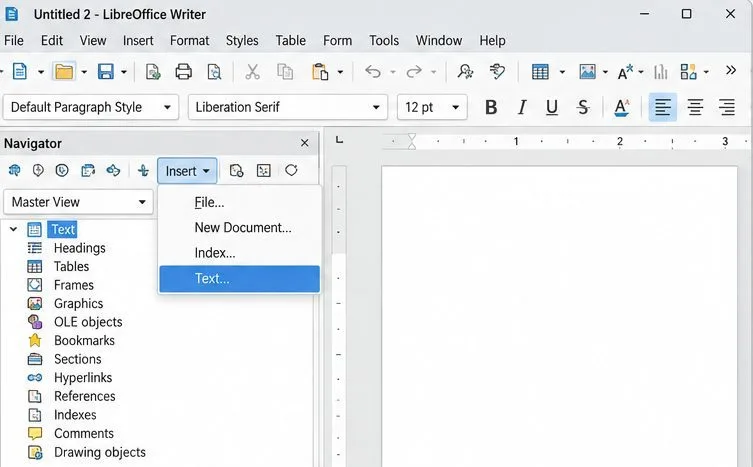Toggle Bold formatting
753x467 pixels.
pos(491,107)
